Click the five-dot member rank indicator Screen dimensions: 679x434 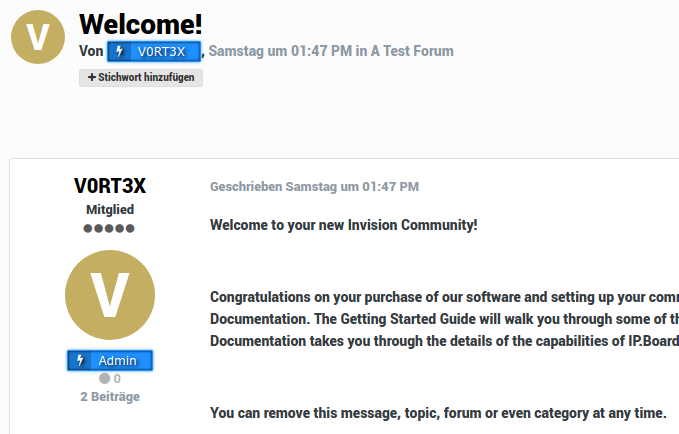(x=110, y=228)
